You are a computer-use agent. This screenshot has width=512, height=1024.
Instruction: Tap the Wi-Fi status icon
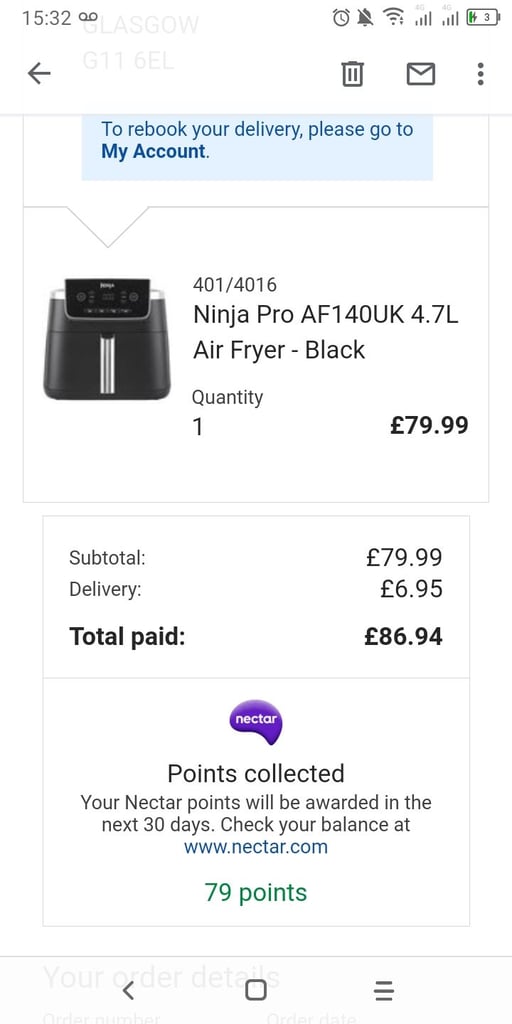[393, 18]
